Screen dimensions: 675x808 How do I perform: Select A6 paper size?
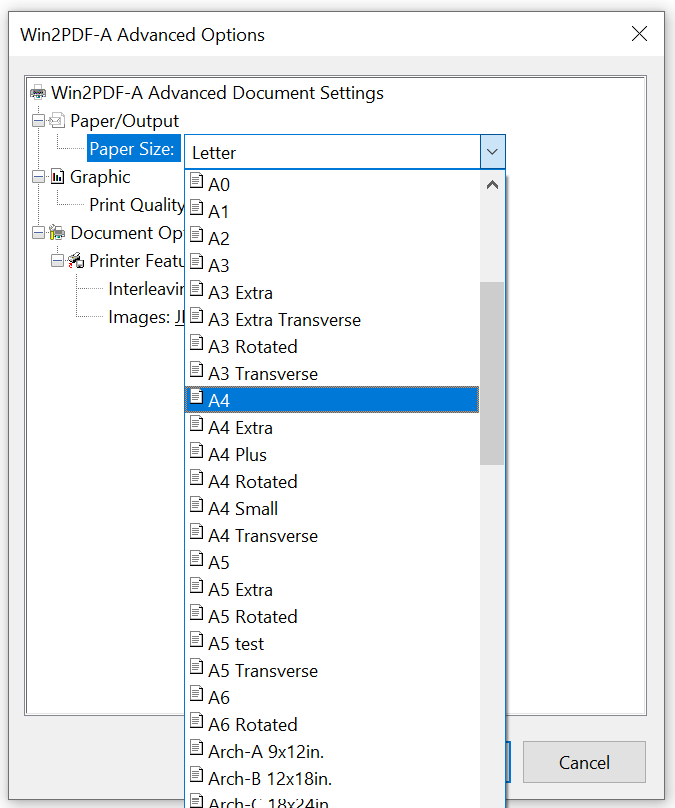(x=332, y=697)
